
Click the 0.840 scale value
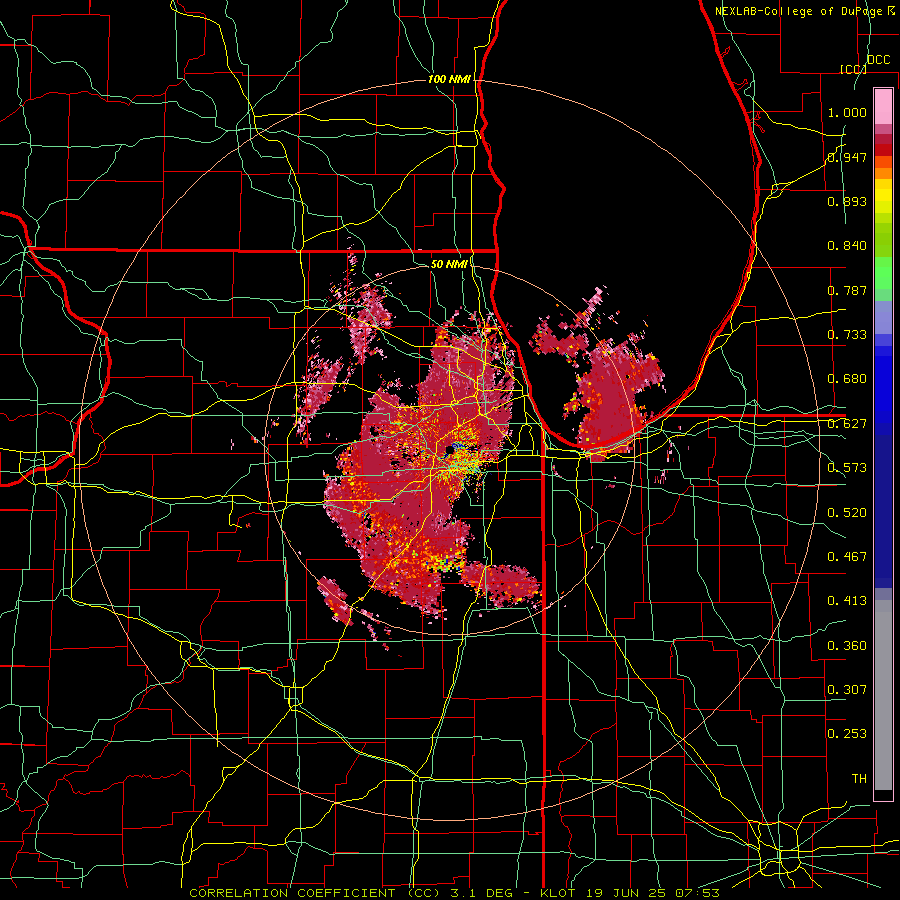click(847, 246)
